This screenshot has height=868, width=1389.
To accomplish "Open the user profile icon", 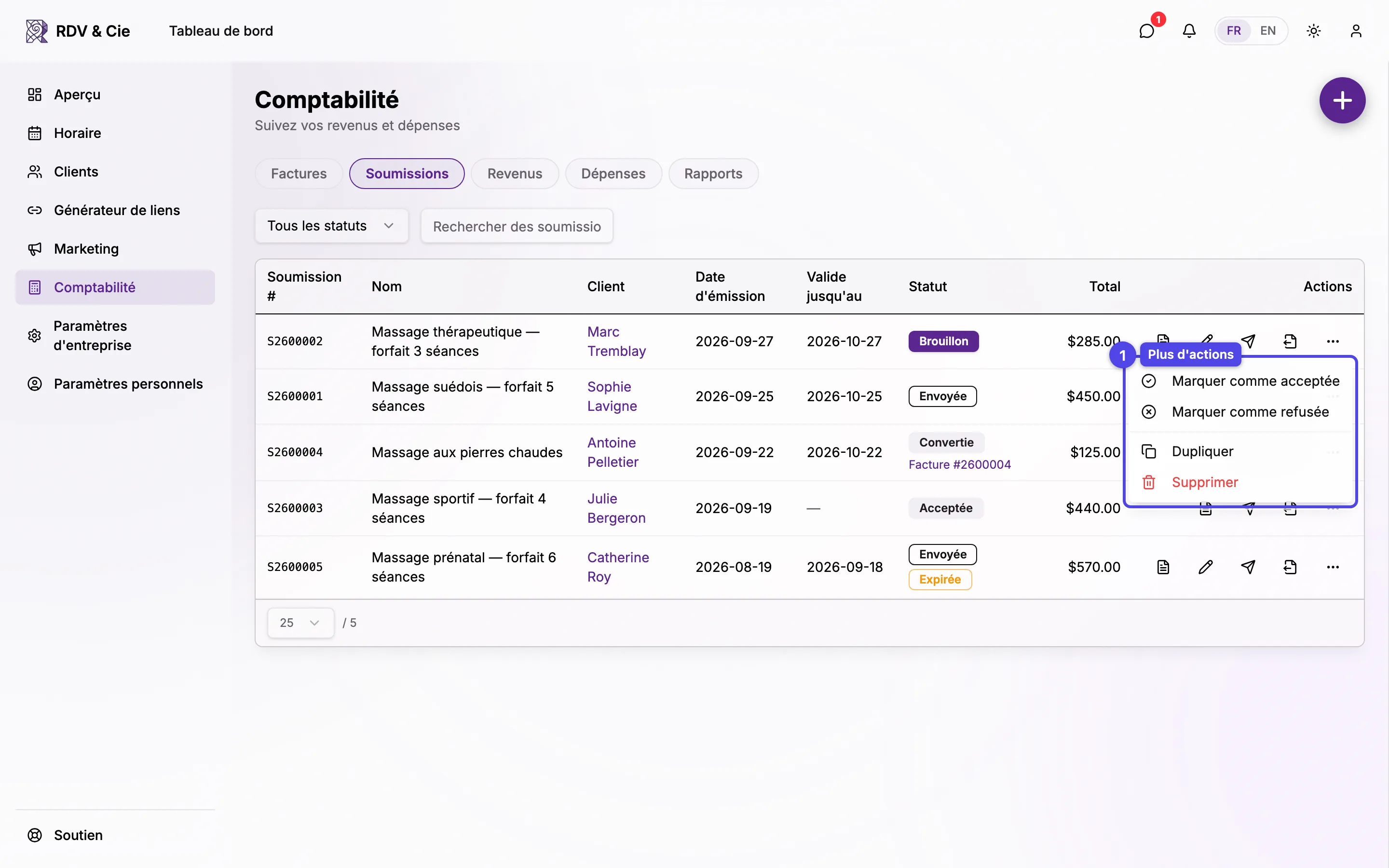I will [1356, 31].
